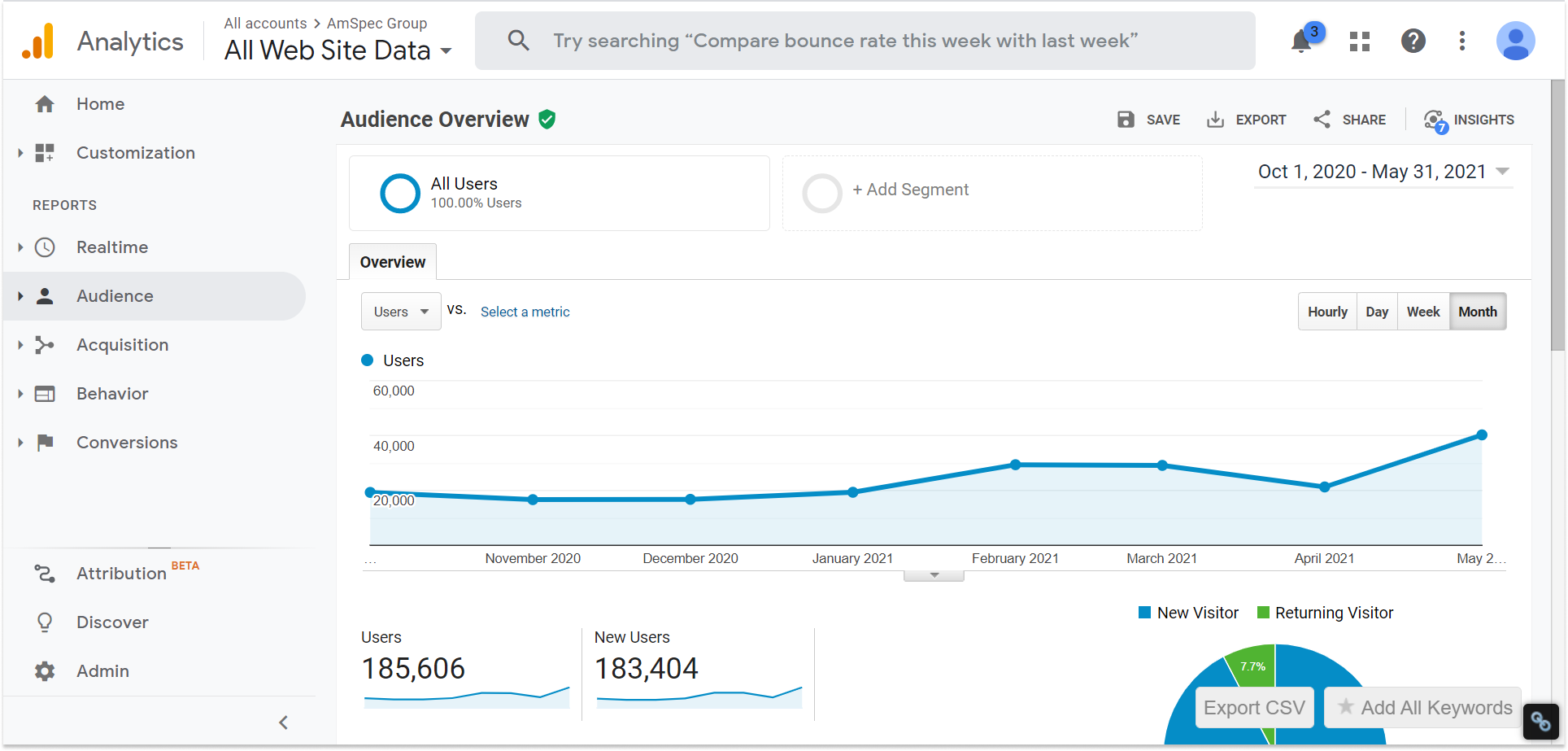Click the May 2021 data point on chart
1568x751 pixels.
pos(1482,435)
